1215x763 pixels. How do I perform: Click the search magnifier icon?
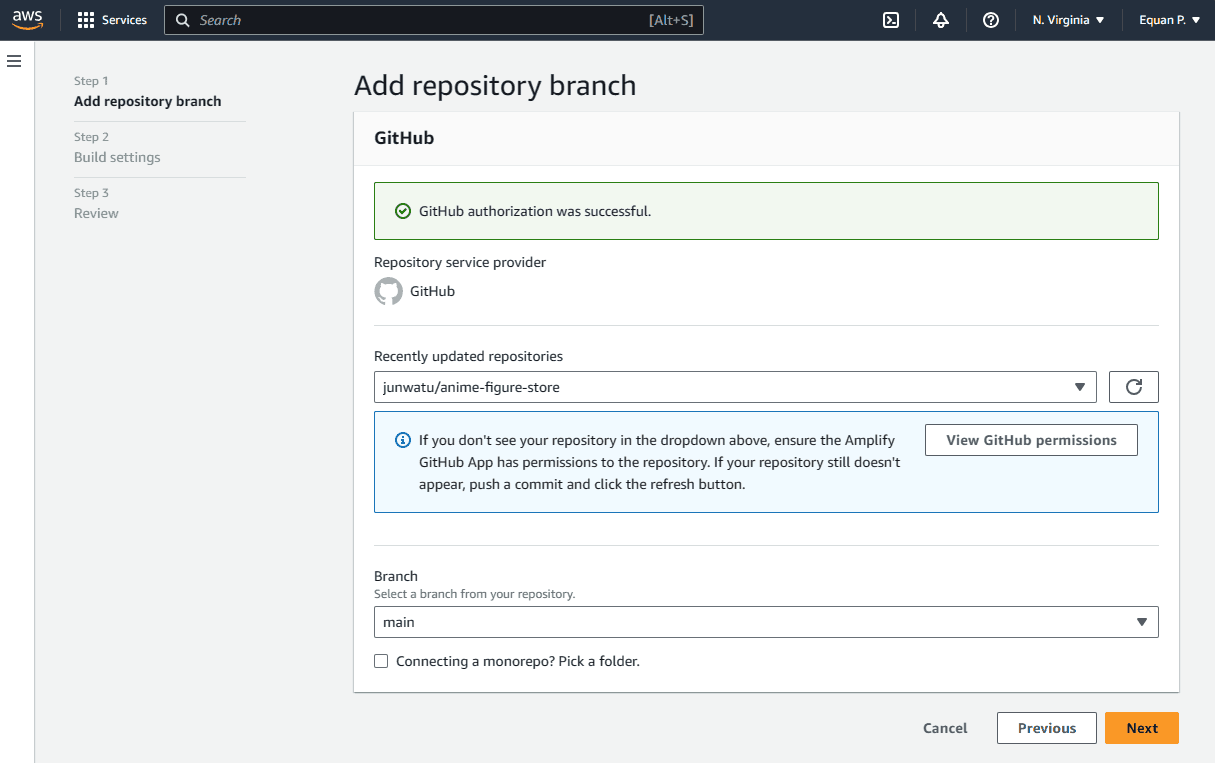(182, 20)
